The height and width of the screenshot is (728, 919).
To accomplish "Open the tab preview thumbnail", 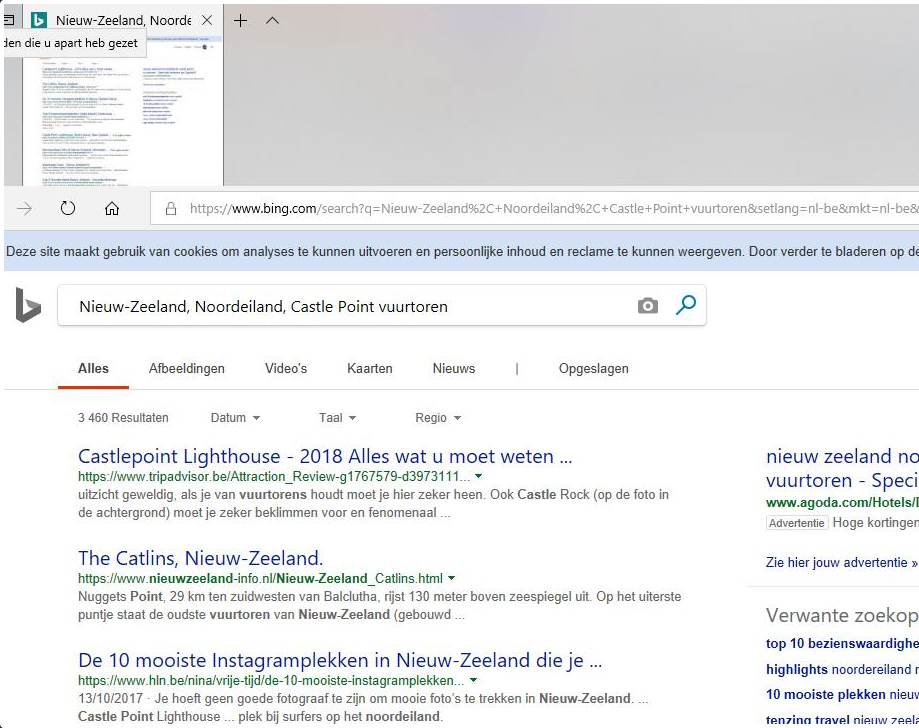I will click(122, 111).
